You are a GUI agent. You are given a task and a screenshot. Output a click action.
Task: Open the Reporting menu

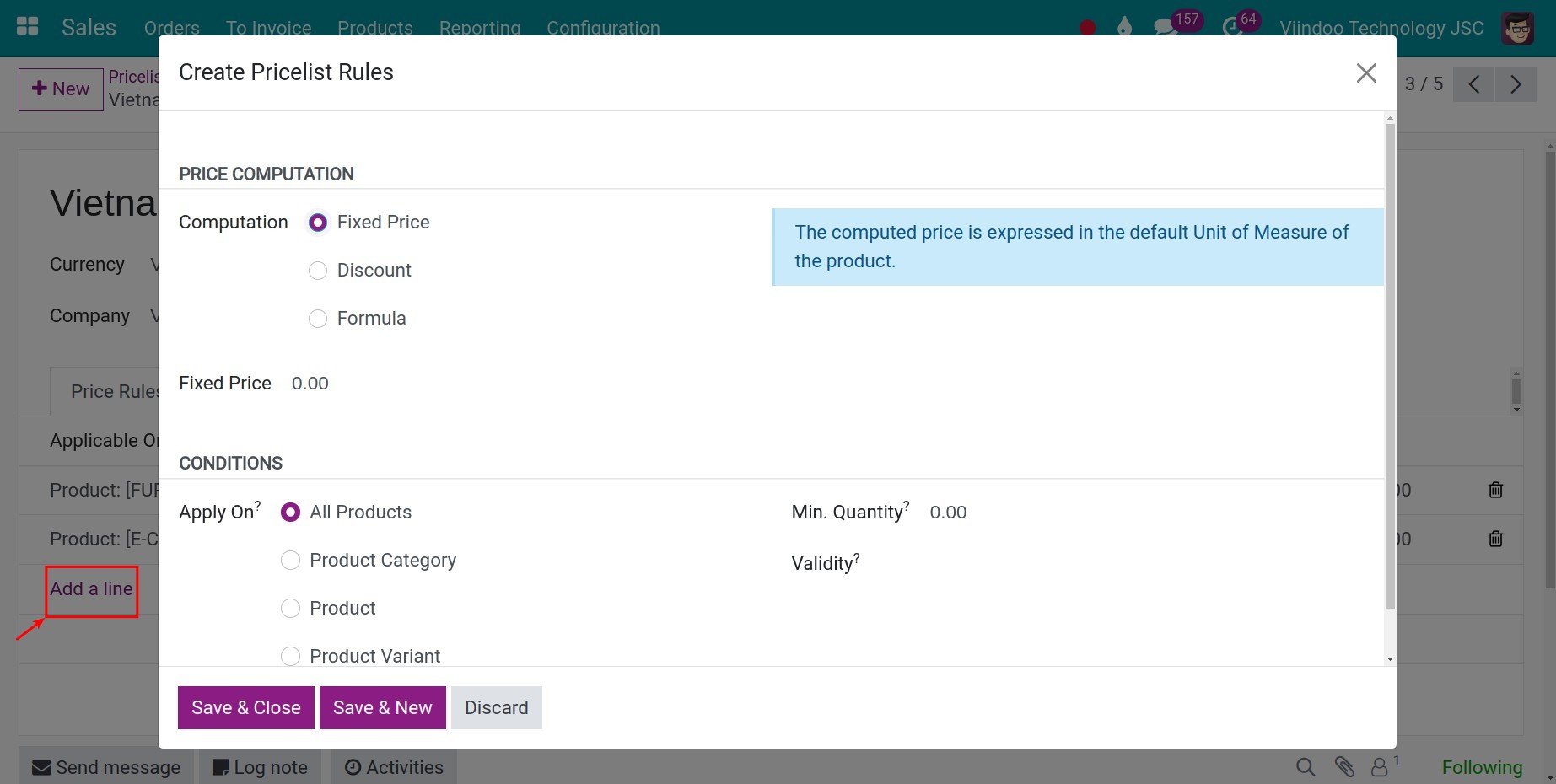(x=480, y=28)
